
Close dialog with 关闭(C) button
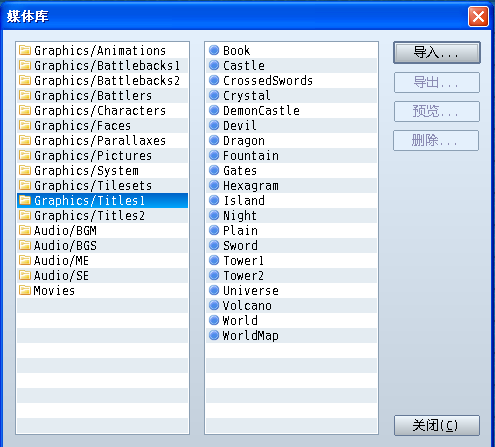click(x=437, y=425)
